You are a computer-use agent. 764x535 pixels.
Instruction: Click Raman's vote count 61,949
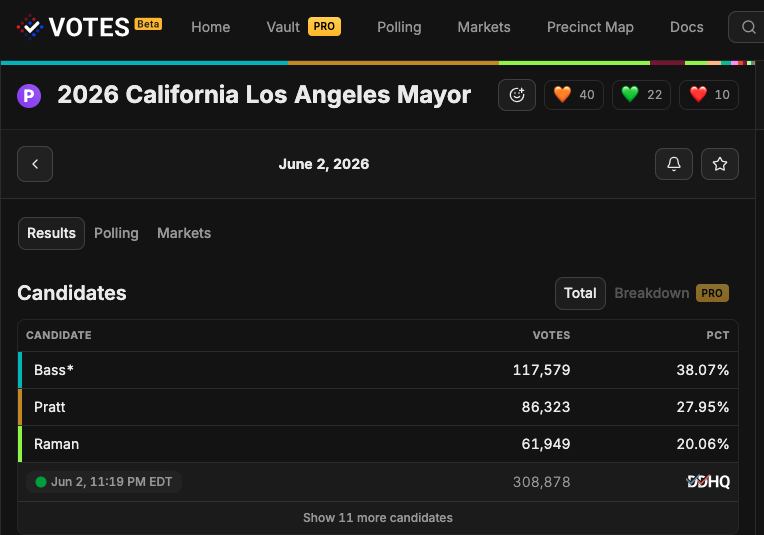(546, 444)
